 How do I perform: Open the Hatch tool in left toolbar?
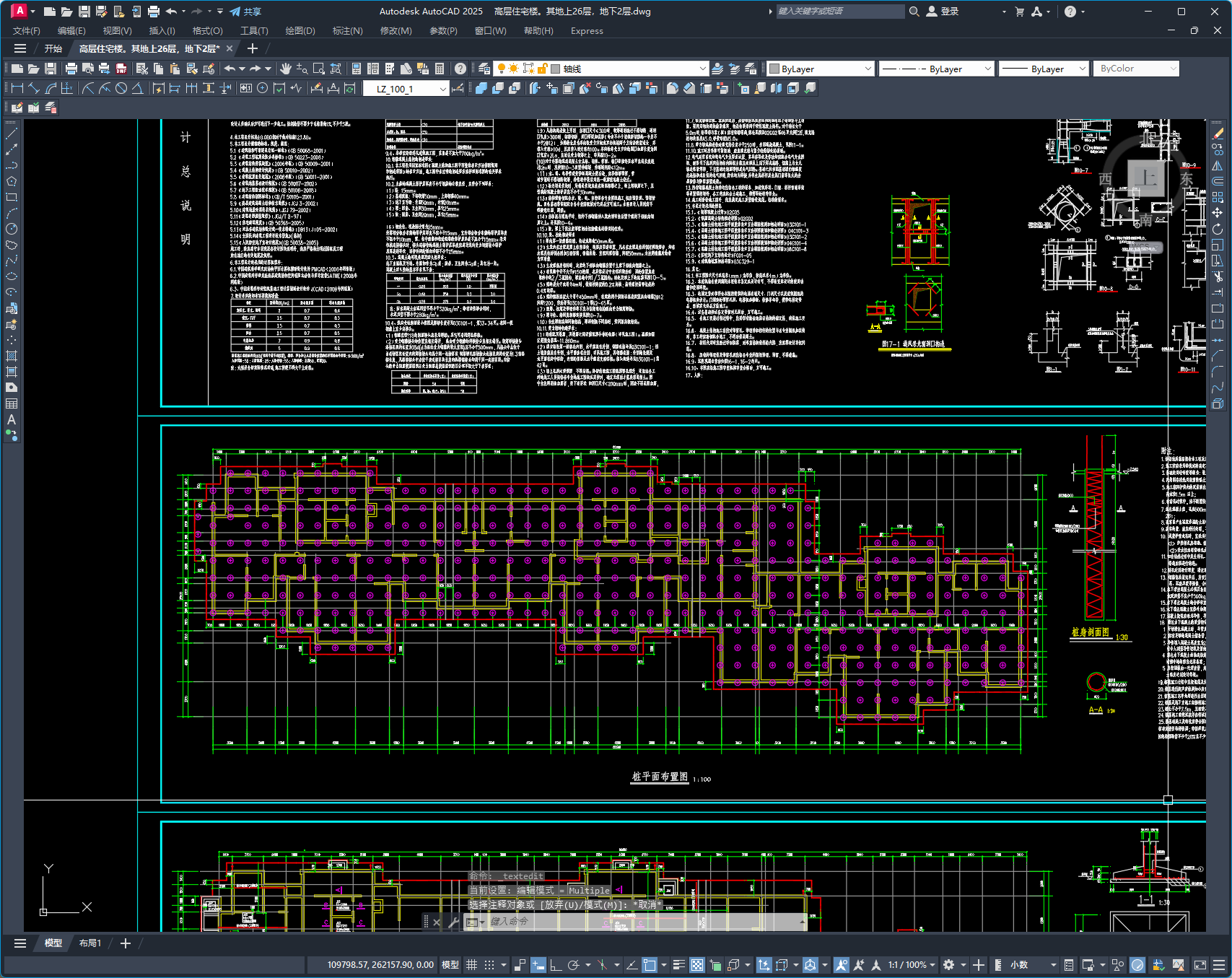point(12,356)
